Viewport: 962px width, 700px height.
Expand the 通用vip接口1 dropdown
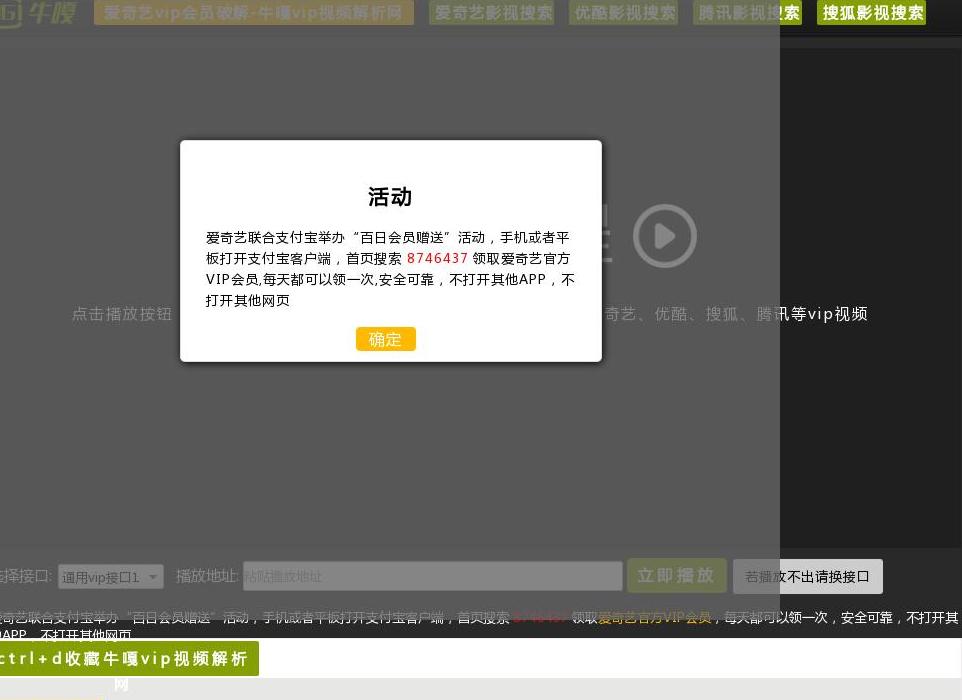pos(111,577)
